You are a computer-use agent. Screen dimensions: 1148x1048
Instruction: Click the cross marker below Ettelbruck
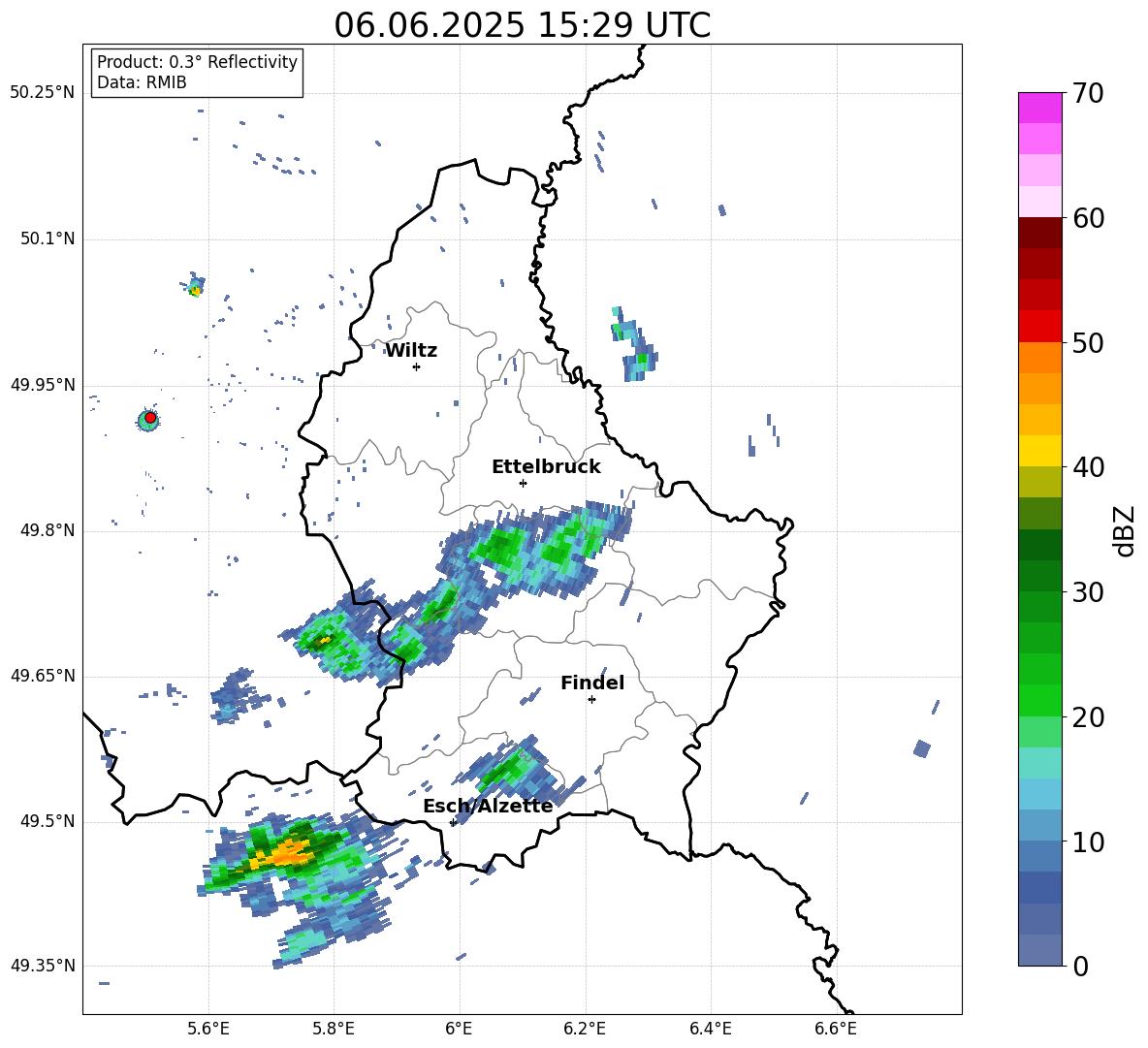[x=523, y=483]
